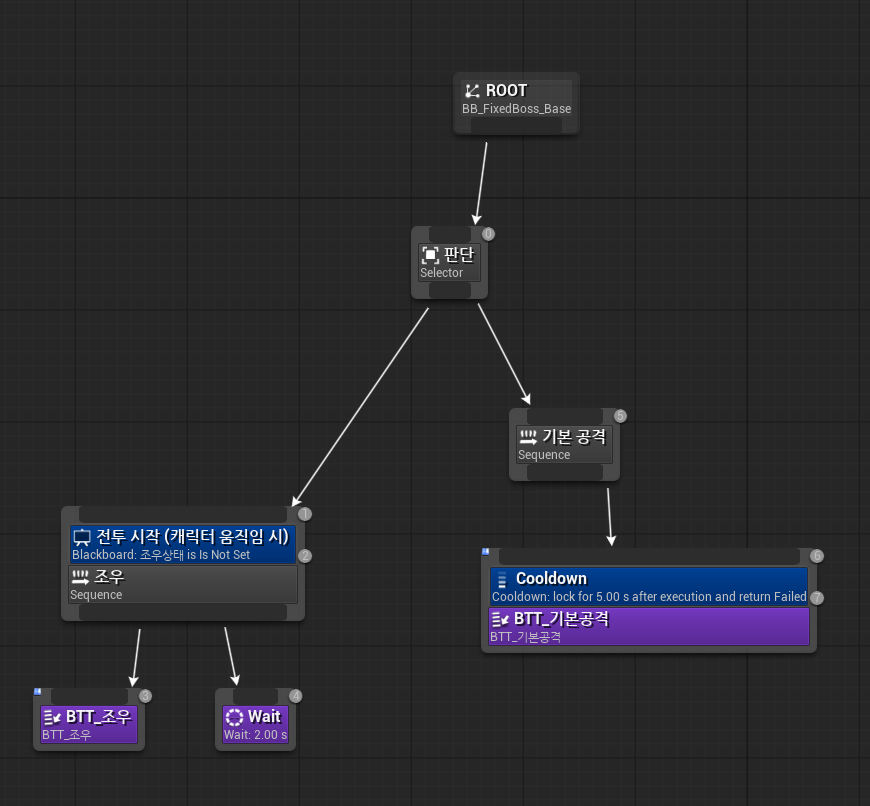This screenshot has height=806, width=870.
Task: Click the task icon on BTT_기본공격
Action: pyautogui.click(x=500, y=619)
